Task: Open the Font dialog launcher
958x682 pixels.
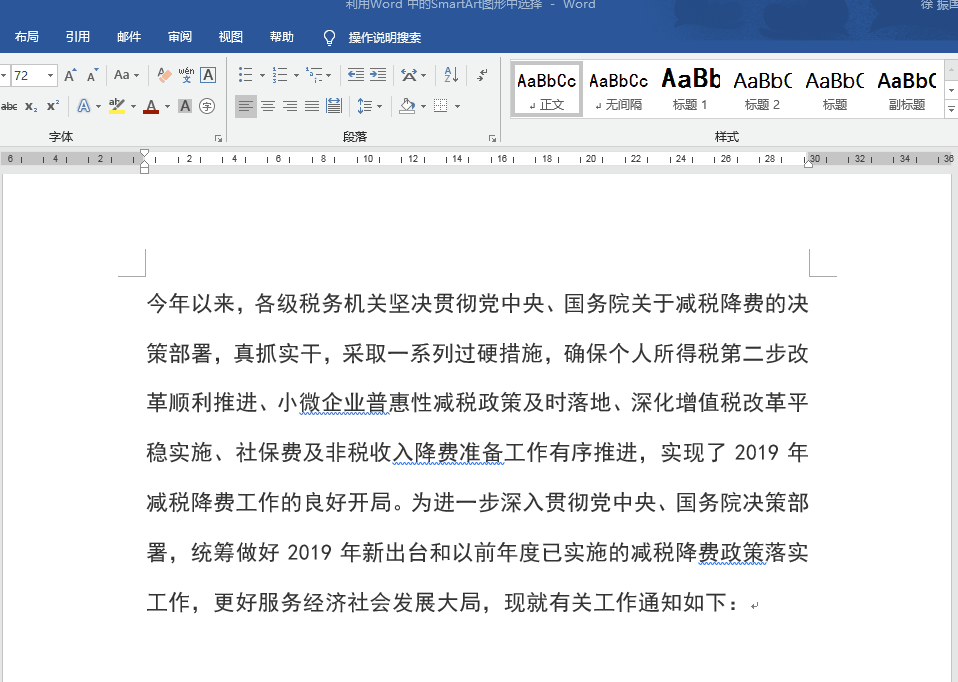Action: [x=218, y=139]
